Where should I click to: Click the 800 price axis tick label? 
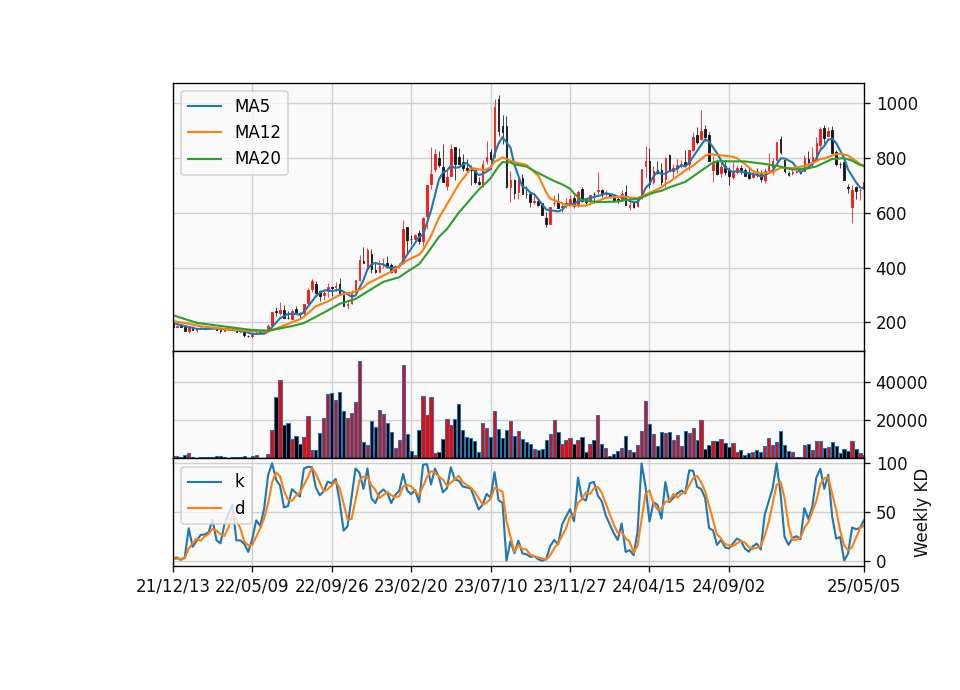(891, 159)
